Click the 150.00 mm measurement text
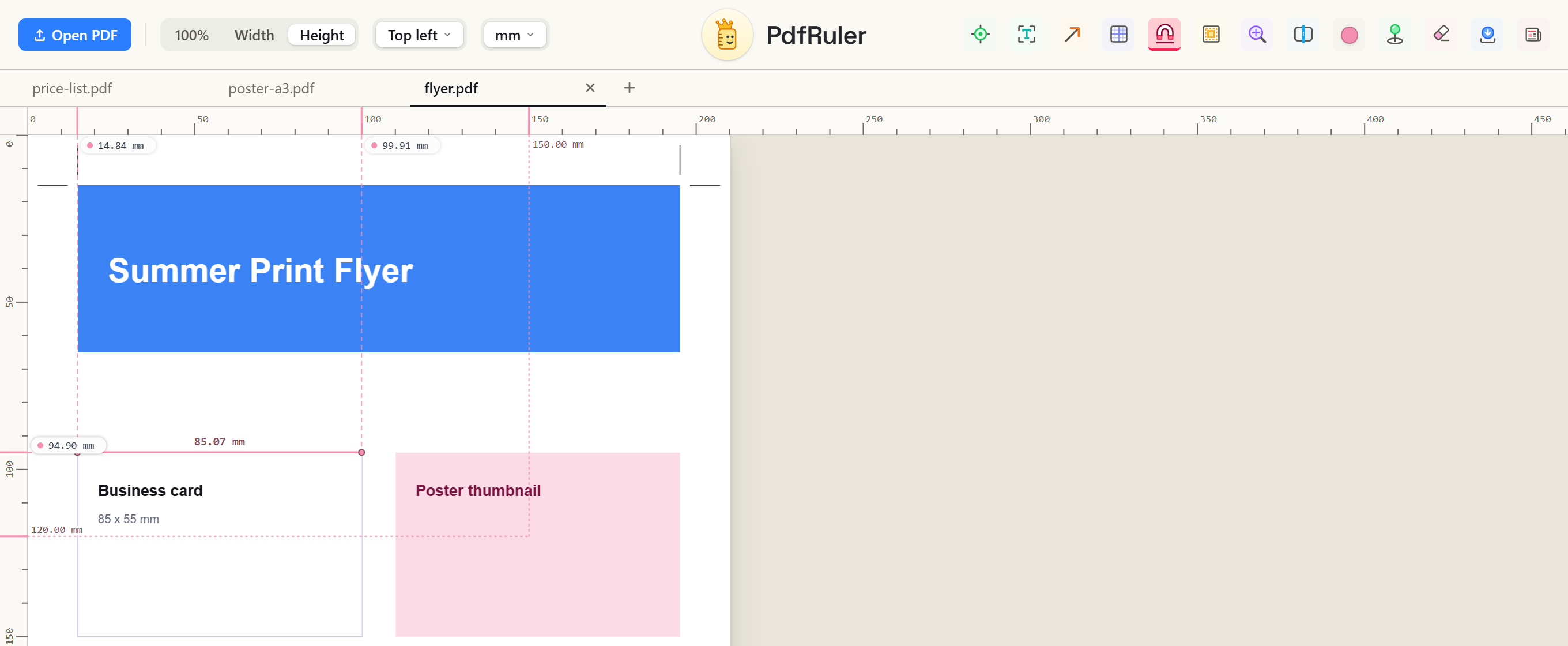 (x=558, y=145)
